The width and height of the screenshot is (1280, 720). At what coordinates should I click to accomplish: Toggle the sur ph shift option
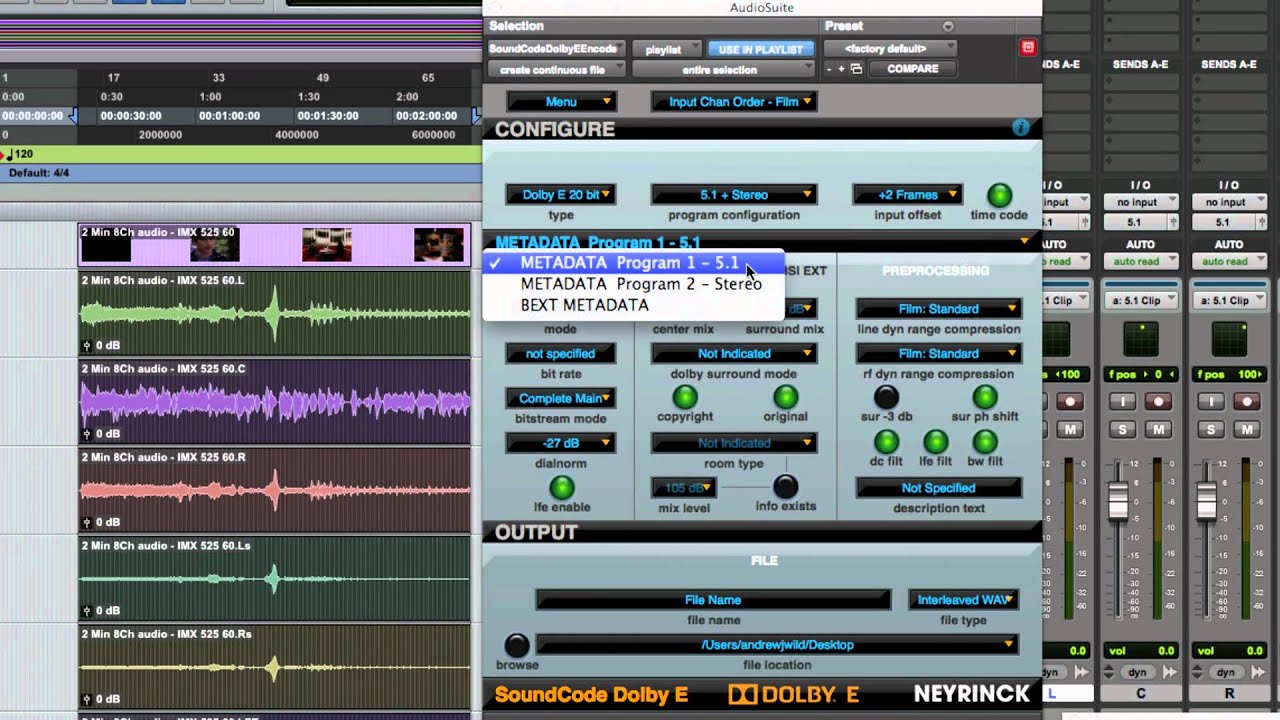tap(985, 397)
